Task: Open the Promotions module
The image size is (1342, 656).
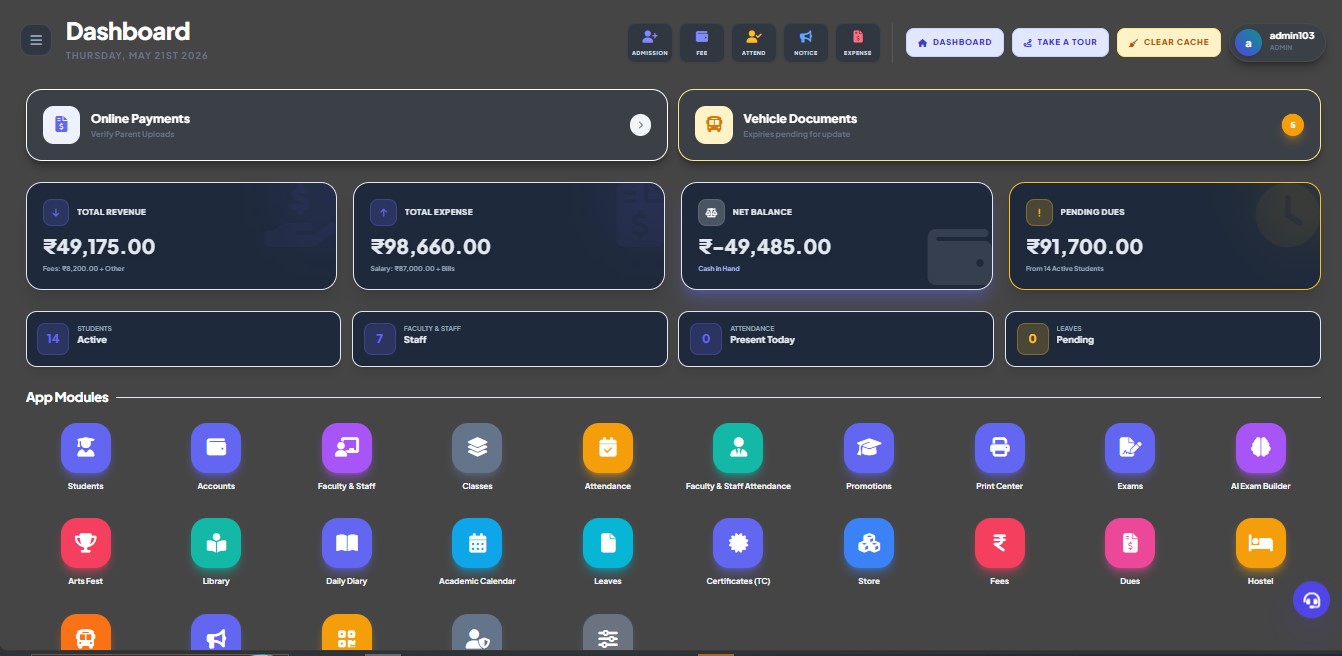Action: [869, 448]
